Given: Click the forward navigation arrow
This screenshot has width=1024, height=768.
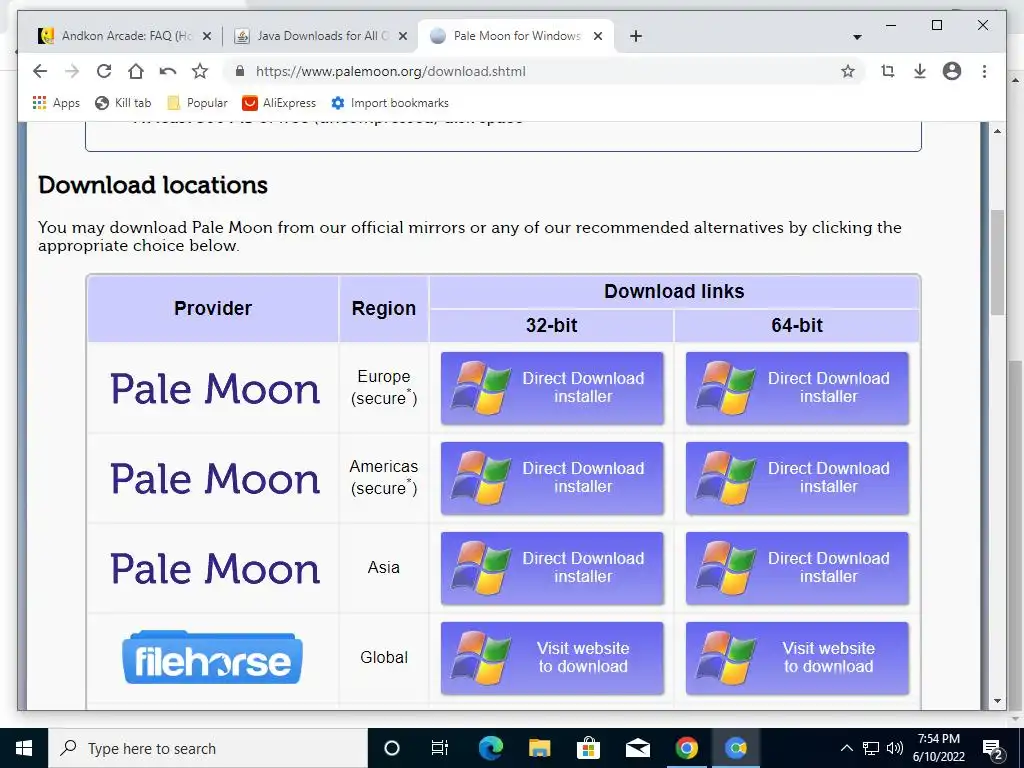Looking at the screenshot, I should (72, 71).
